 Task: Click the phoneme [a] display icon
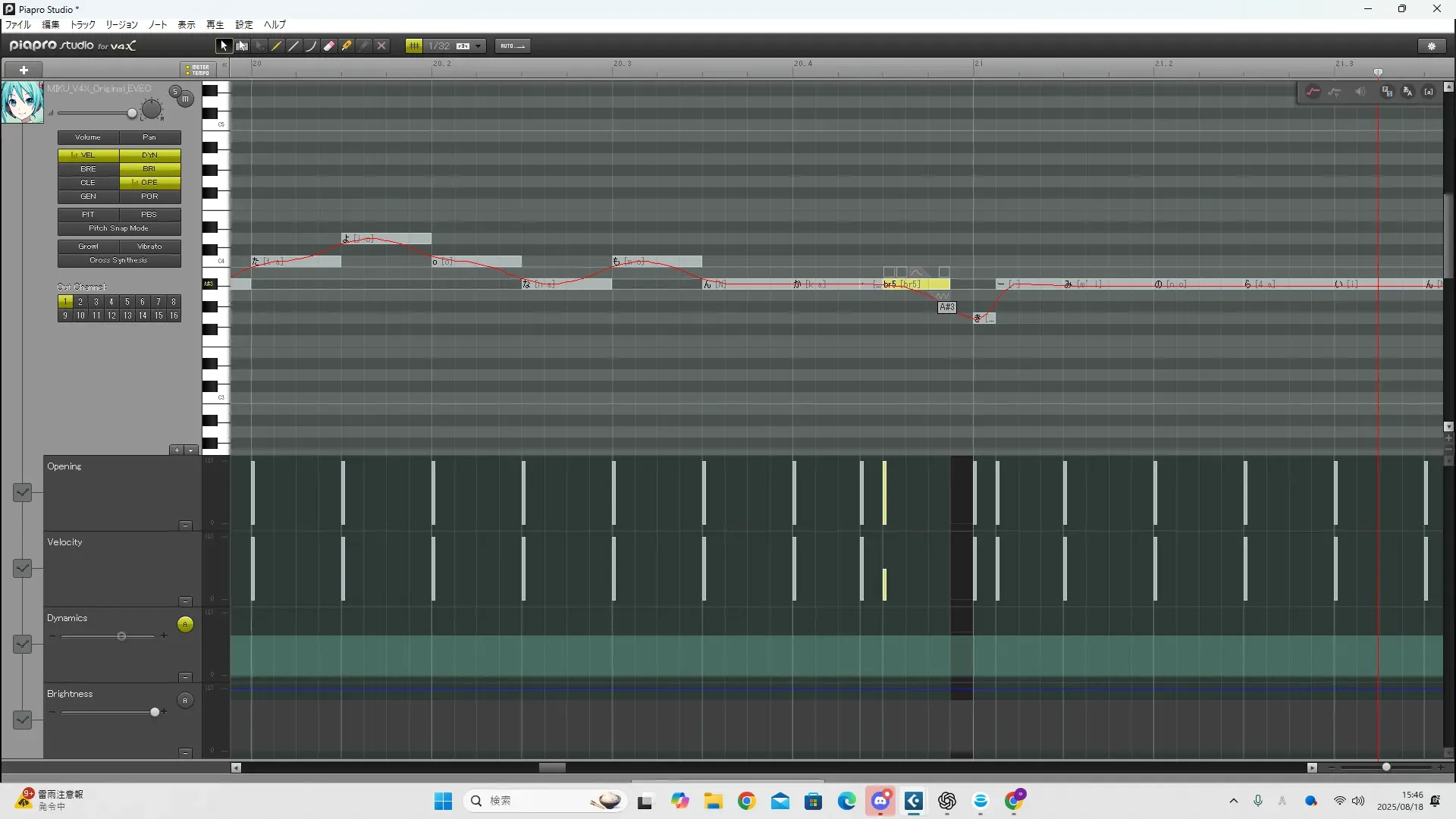click(1429, 92)
